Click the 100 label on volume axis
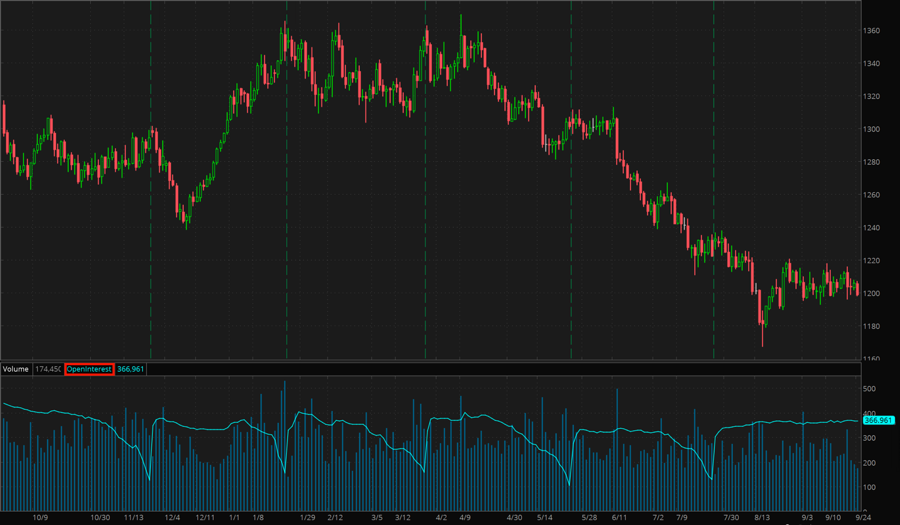Viewport: 900px width, 525px height. 870,488
